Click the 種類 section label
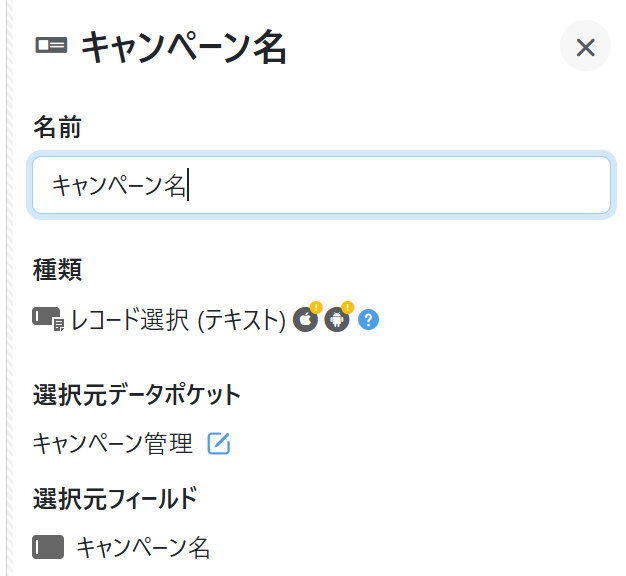 58,268
